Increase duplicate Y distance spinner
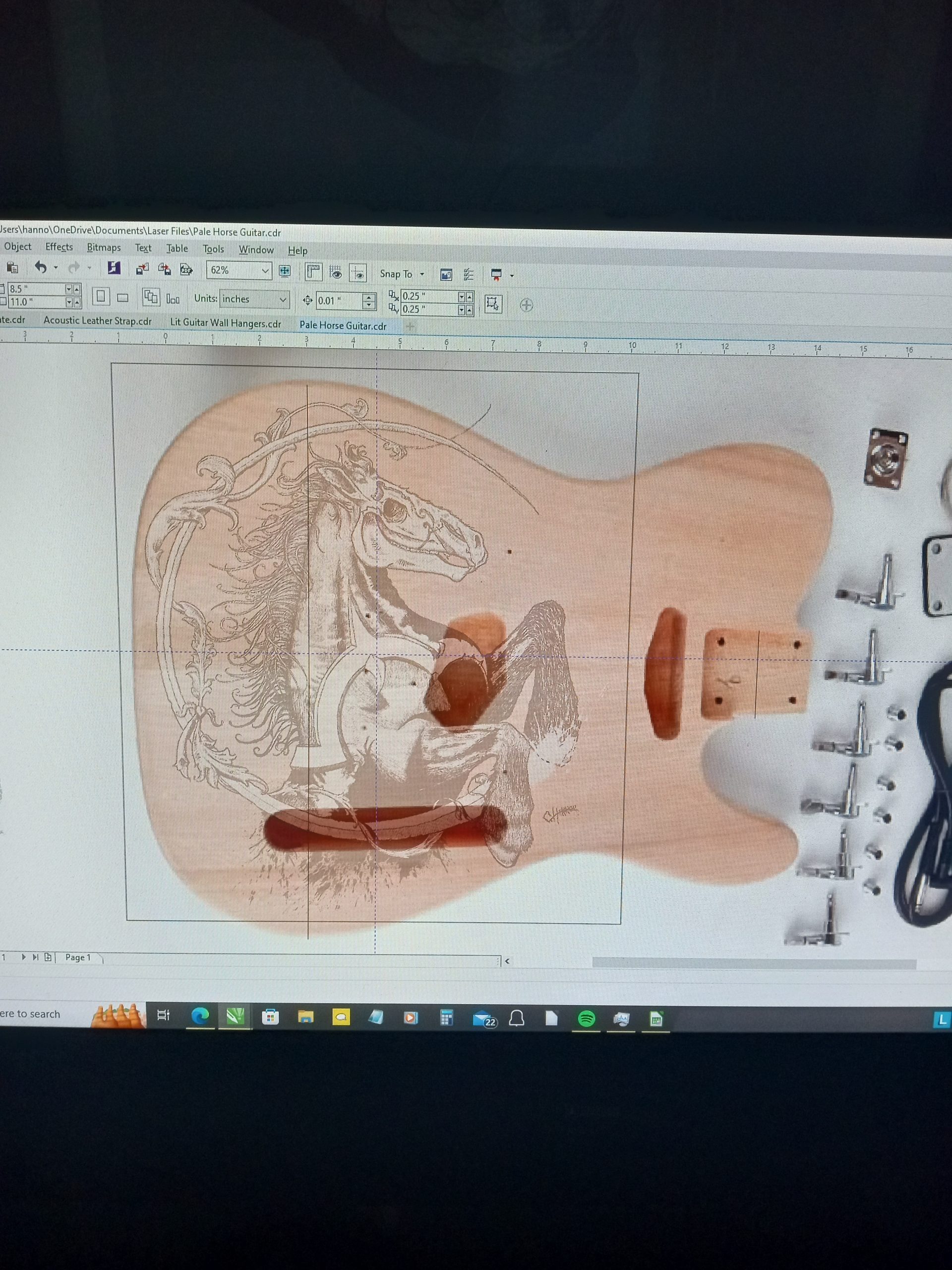 470,310
